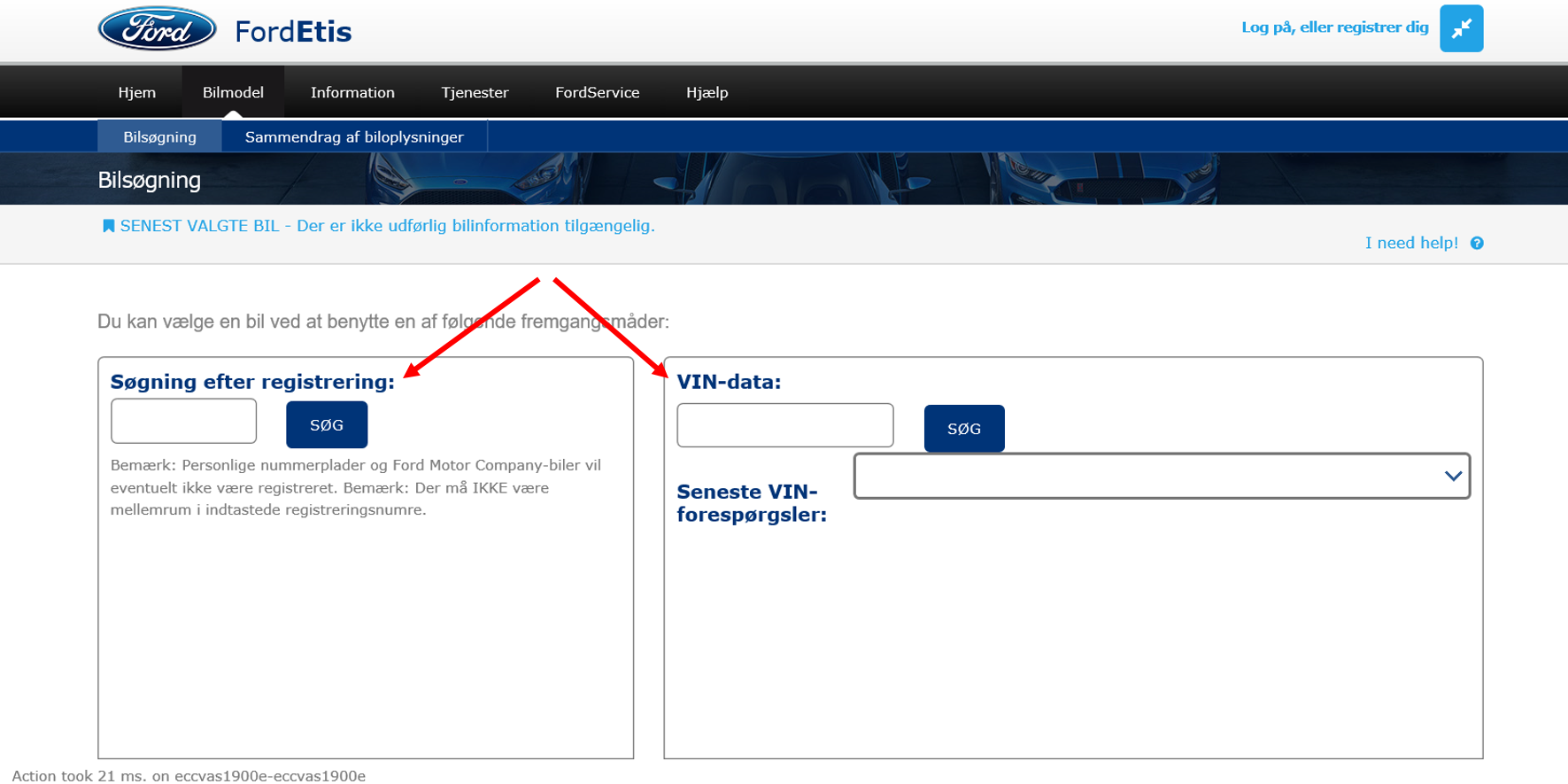Switch to the Bilsøgning tab
Viewport: 1568px width, 784px height.
159,136
